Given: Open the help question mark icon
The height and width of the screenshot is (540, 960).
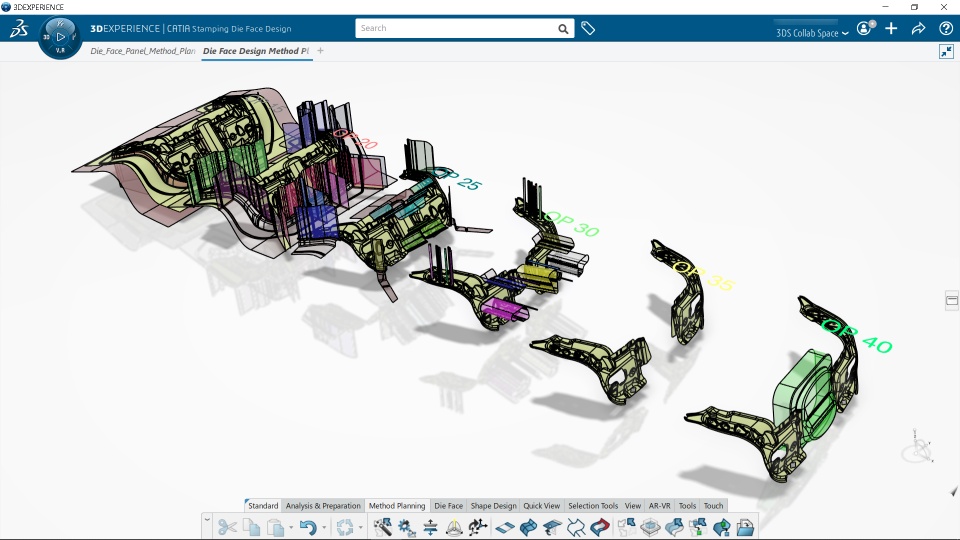Looking at the screenshot, I should point(946,28).
